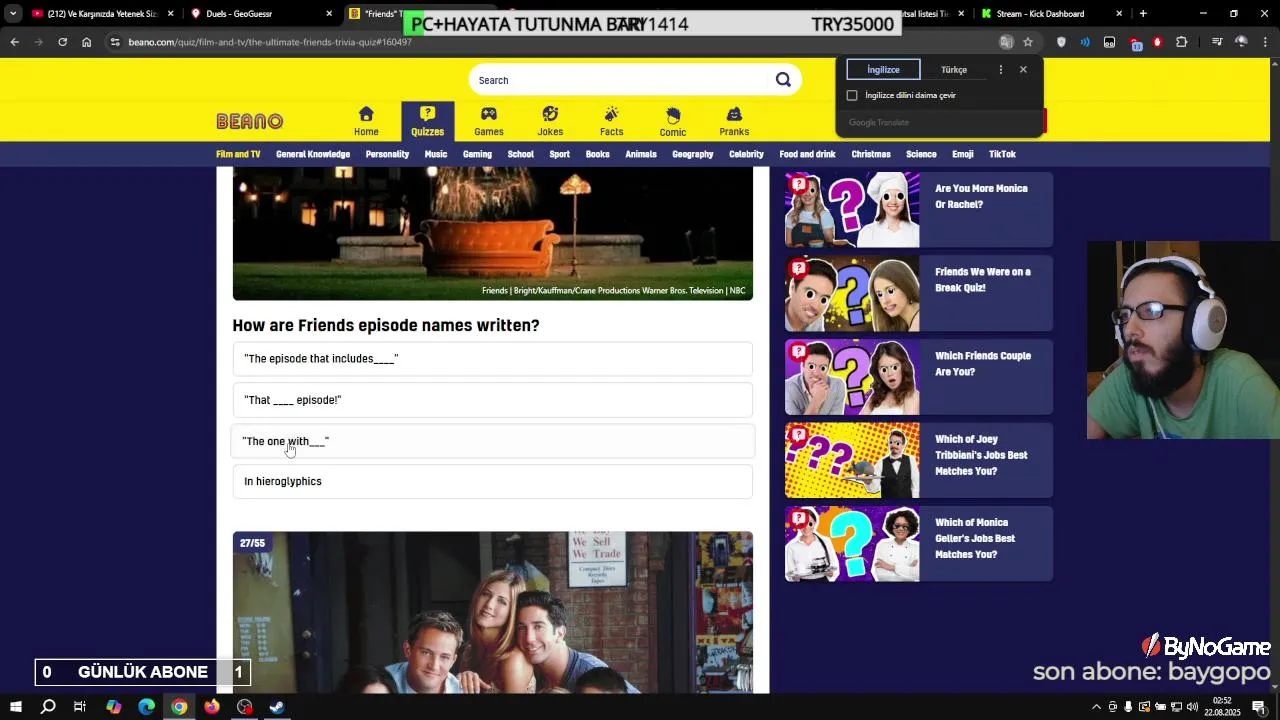
Task: Close the translate popup
Action: point(1023,70)
